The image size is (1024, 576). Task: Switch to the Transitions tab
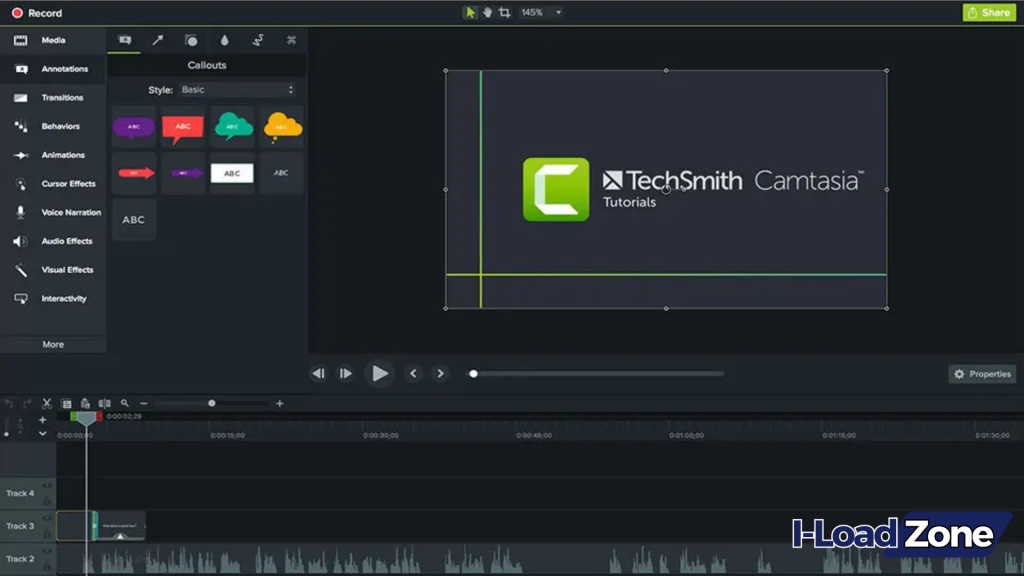point(52,97)
